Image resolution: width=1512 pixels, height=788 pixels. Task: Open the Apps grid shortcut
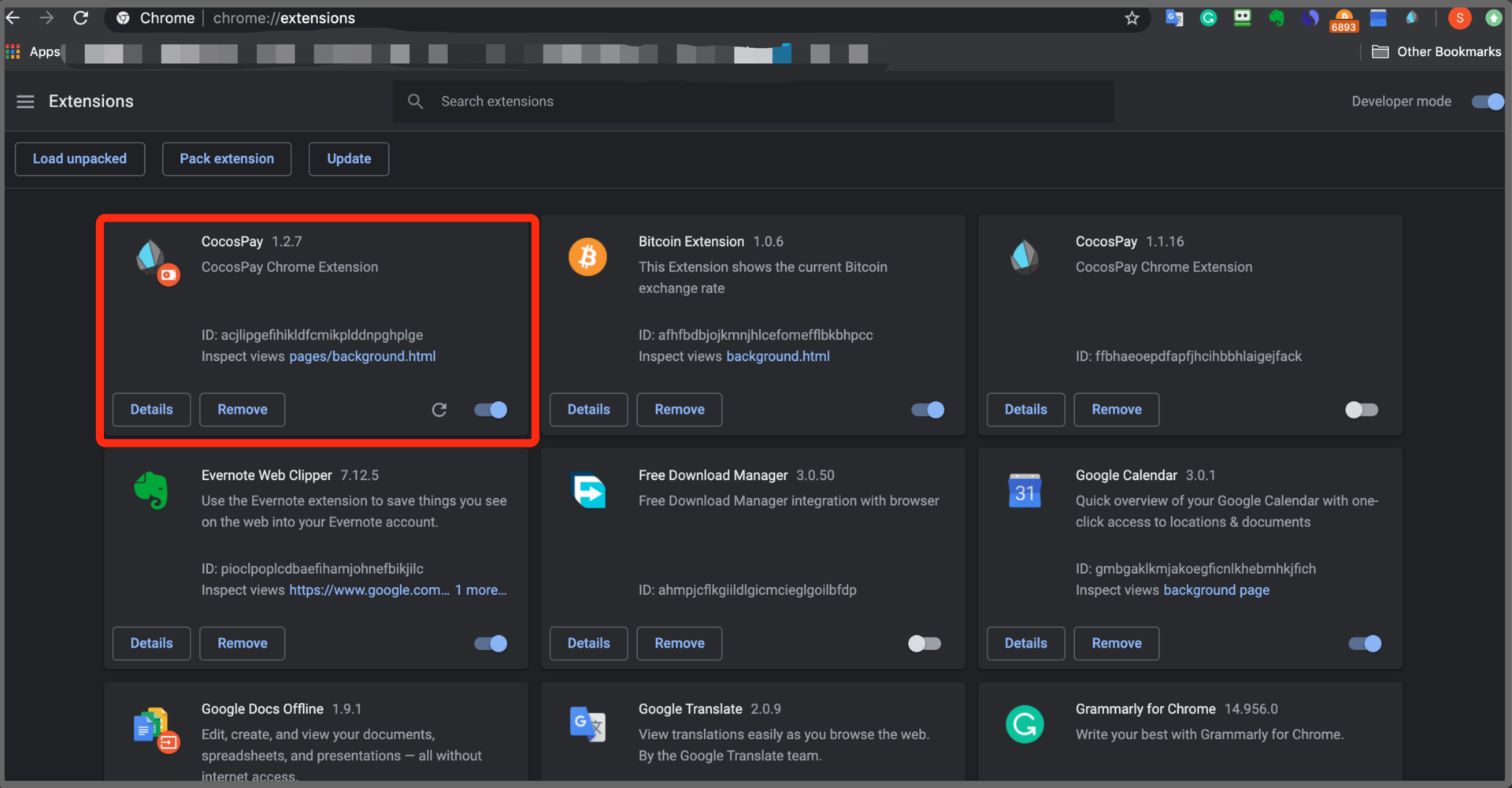point(33,52)
